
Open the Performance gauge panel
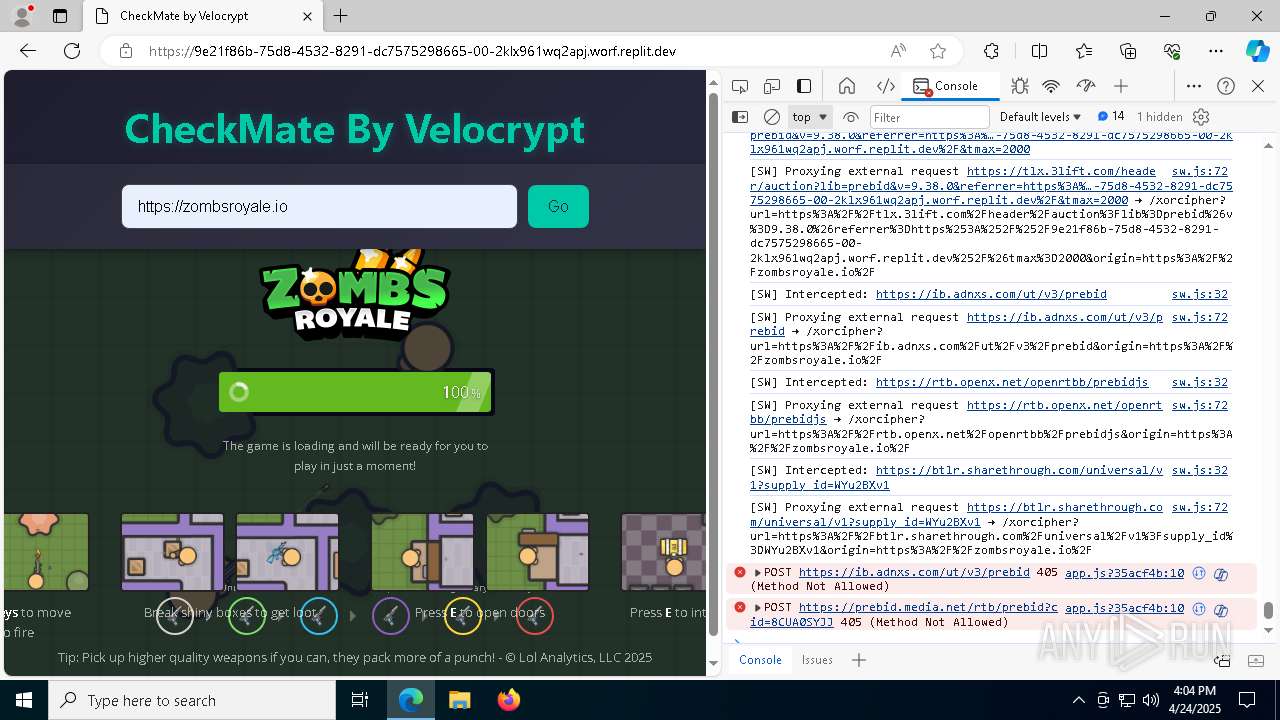[1085, 86]
